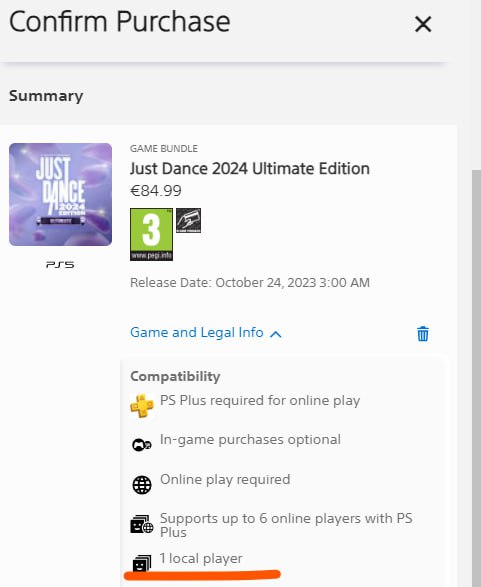Click the online players icon
The image size is (481, 587).
point(142,524)
